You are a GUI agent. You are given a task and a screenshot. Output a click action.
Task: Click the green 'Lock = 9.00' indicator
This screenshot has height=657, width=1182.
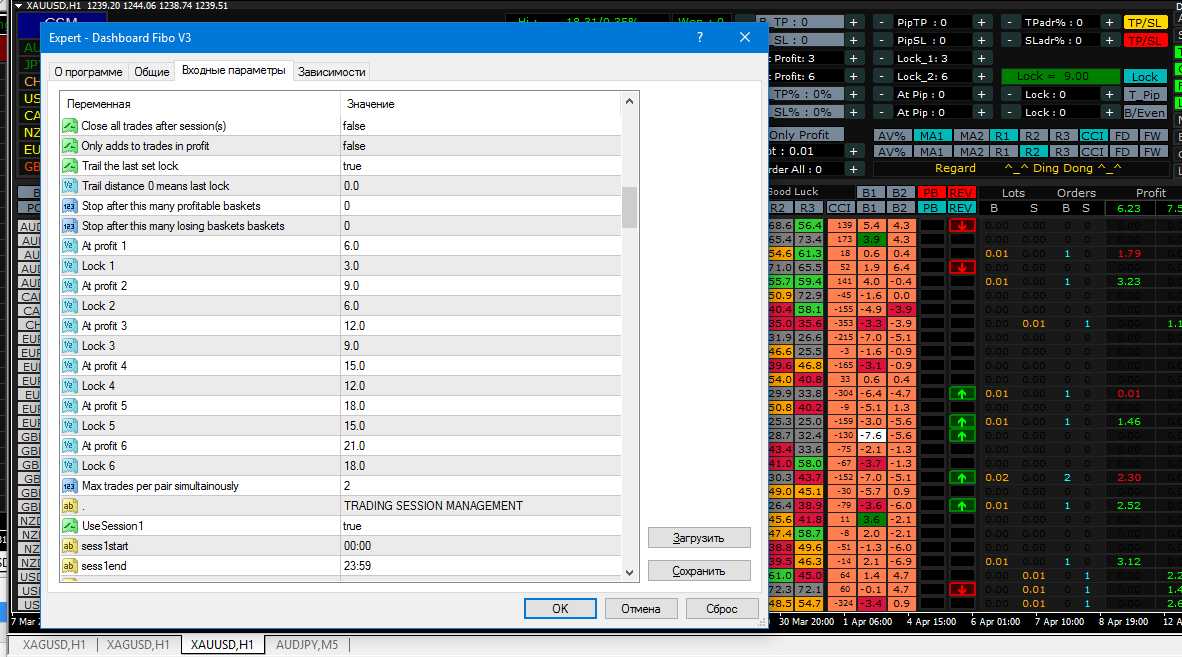(1061, 76)
